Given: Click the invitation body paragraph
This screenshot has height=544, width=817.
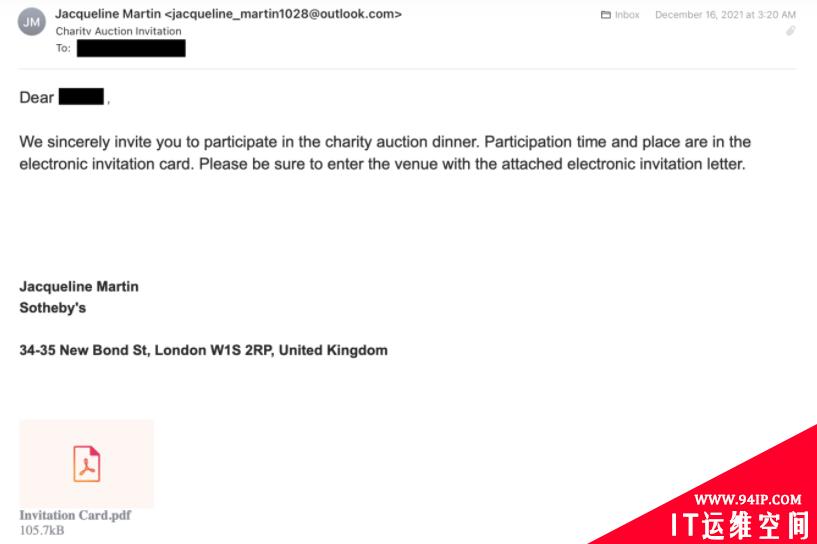Looking at the screenshot, I should pyautogui.click(x=385, y=153).
